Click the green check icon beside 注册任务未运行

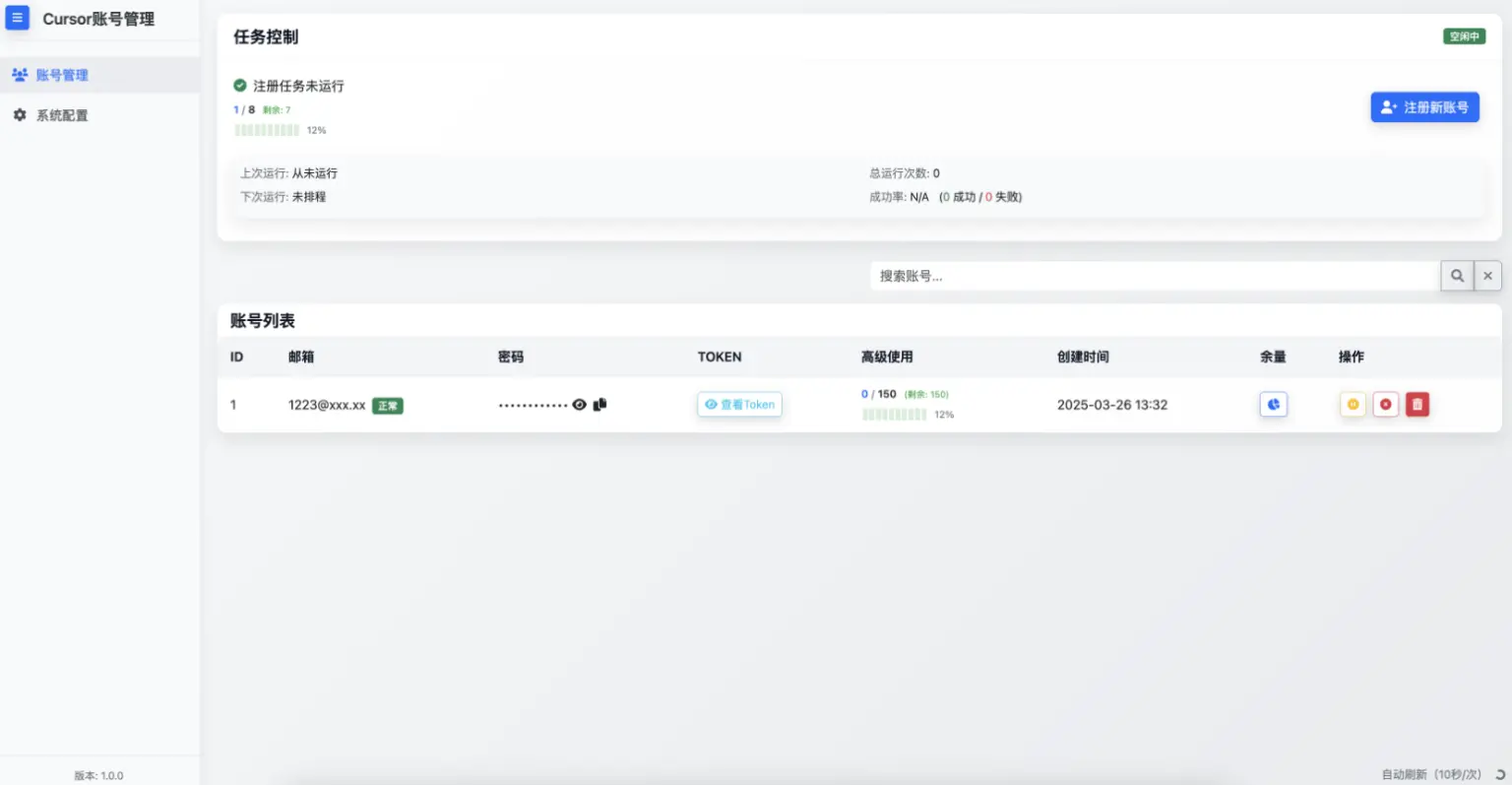tap(240, 86)
